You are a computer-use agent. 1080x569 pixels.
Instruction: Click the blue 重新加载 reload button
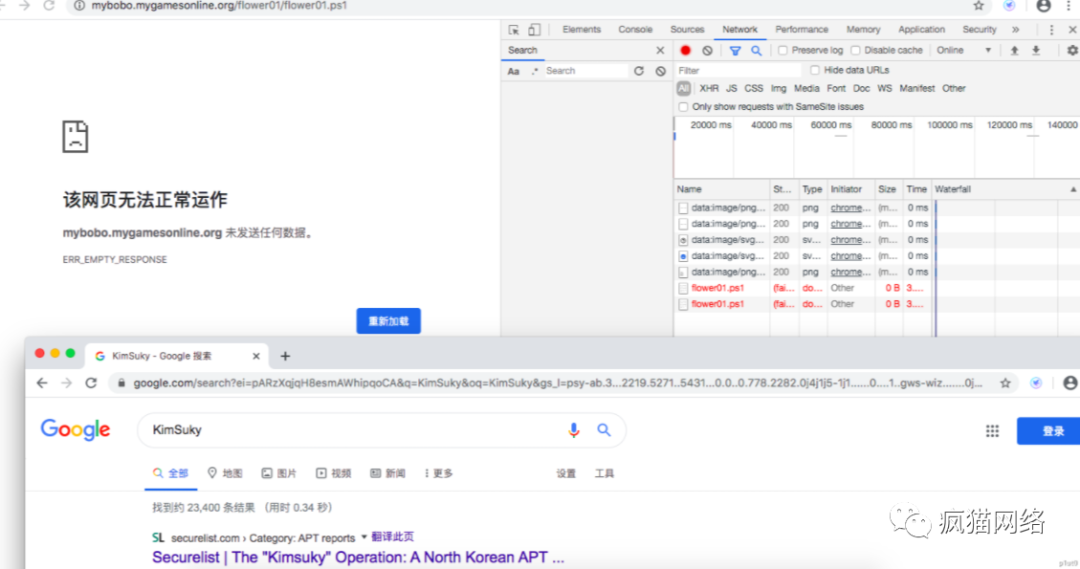(388, 321)
